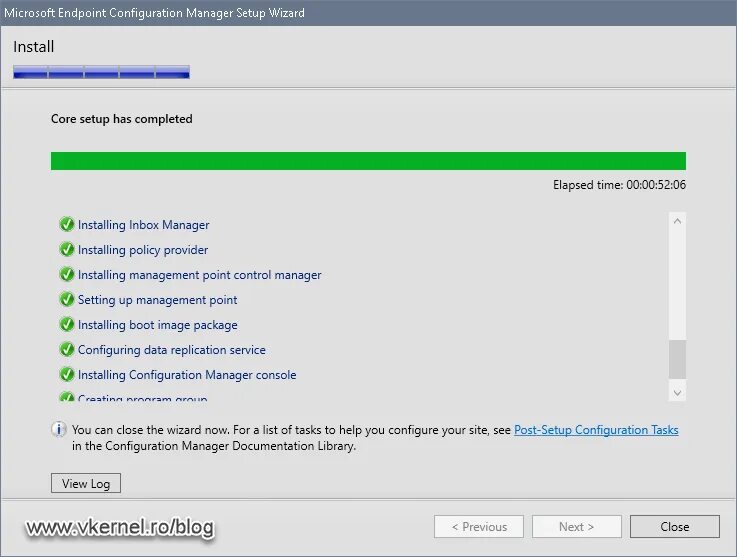Click the scroll down arrow of task list

(677, 392)
